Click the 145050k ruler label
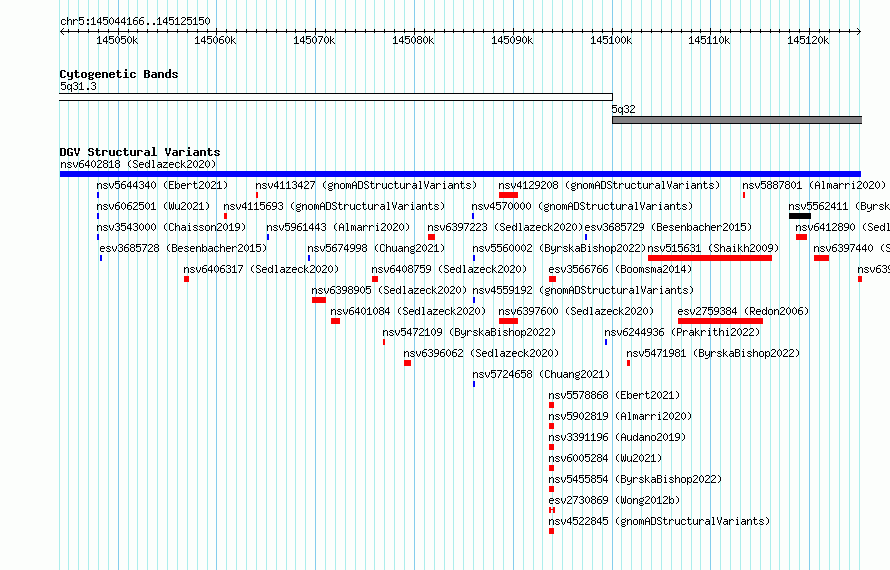 tap(117, 40)
